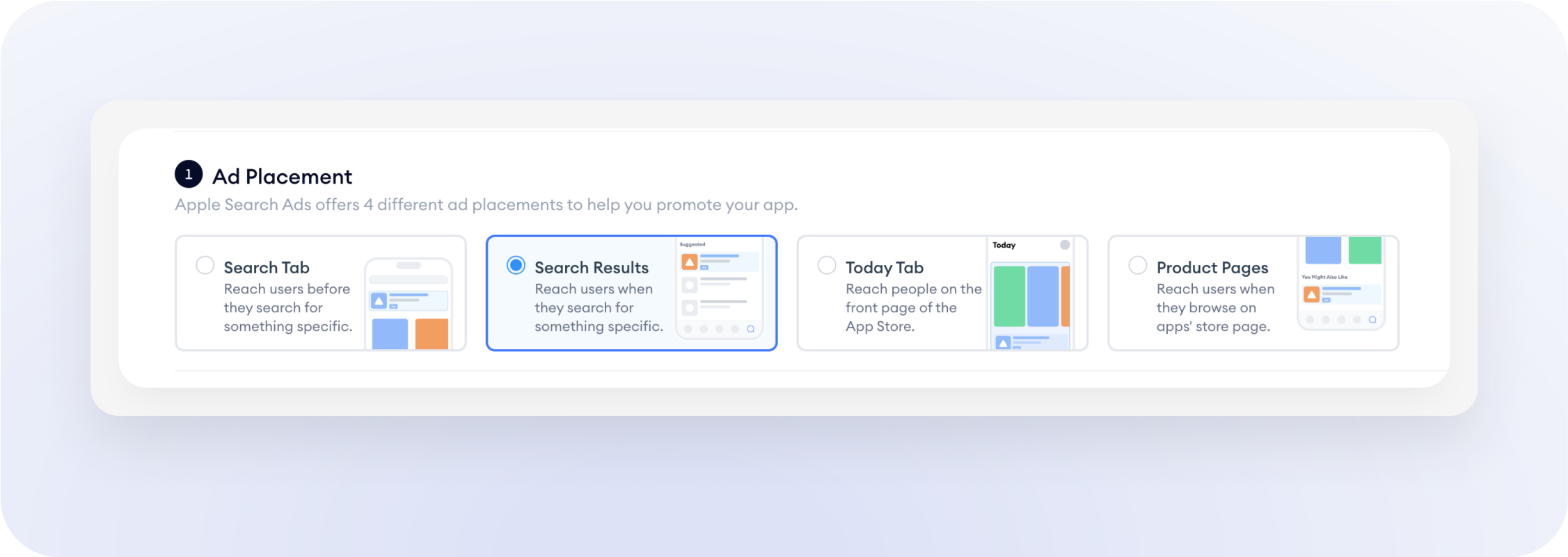Screen dimensions: 1568x557
Task: Click the Today Tab title text
Action: pos(885,268)
